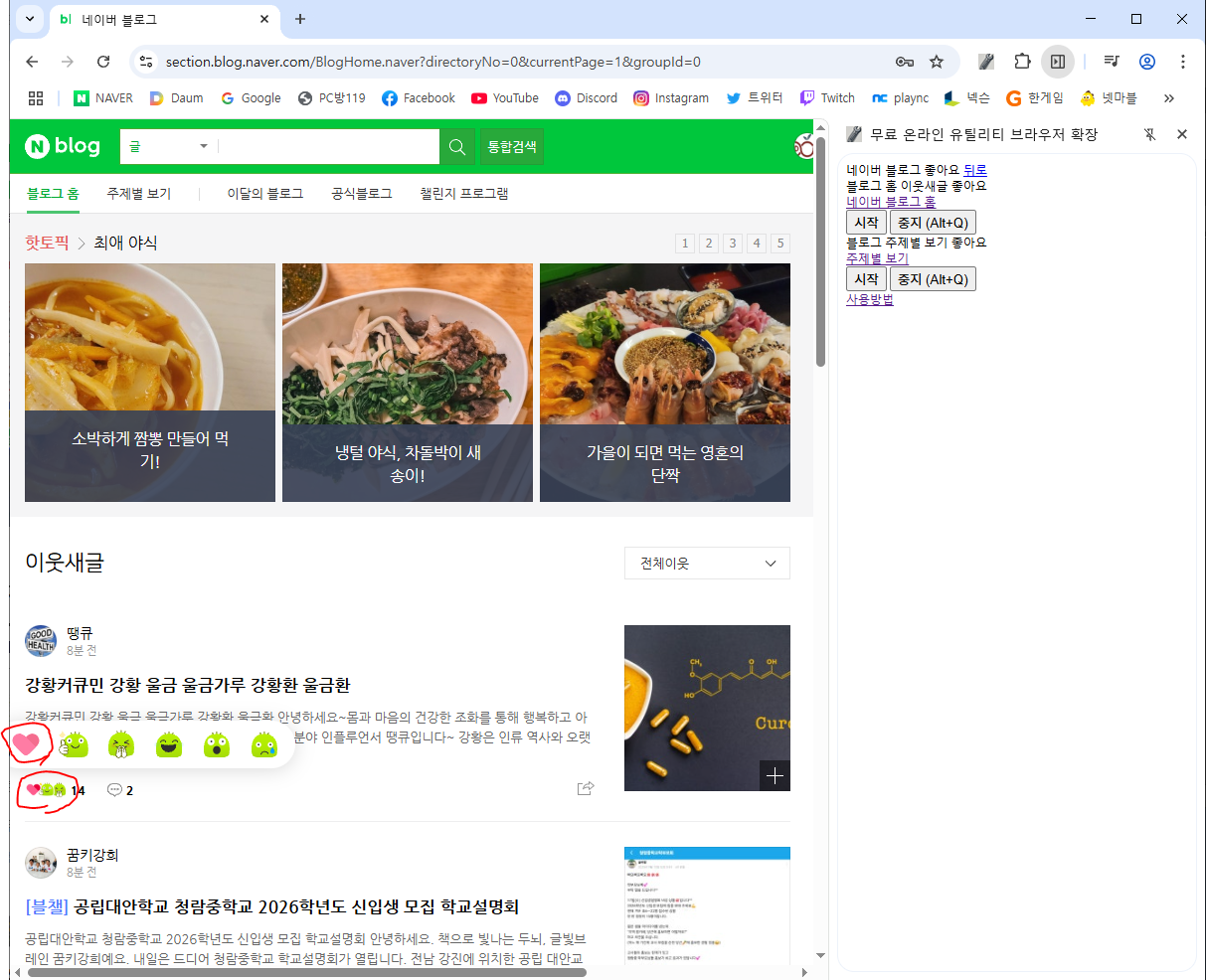Switch to 주제별 보기 tab

139,194
